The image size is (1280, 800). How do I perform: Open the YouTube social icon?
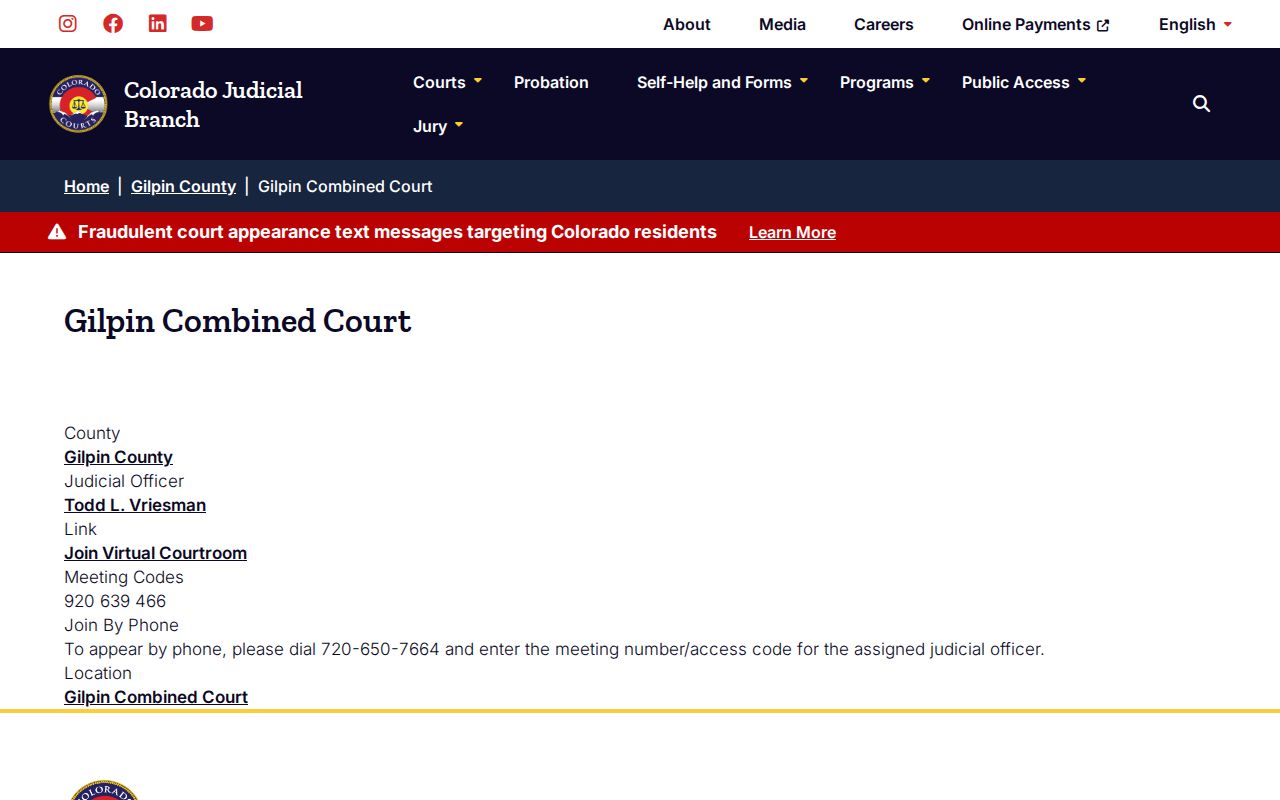coord(202,24)
